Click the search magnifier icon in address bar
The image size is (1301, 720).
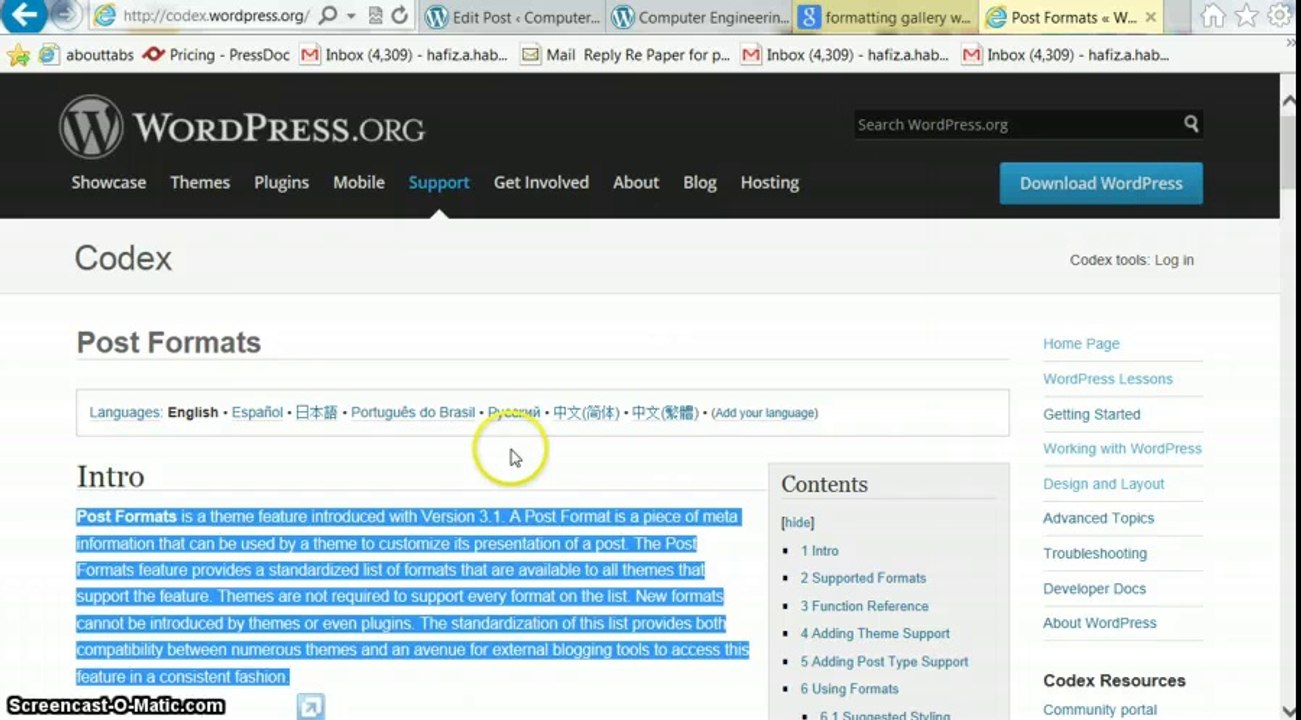click(328, 16)
